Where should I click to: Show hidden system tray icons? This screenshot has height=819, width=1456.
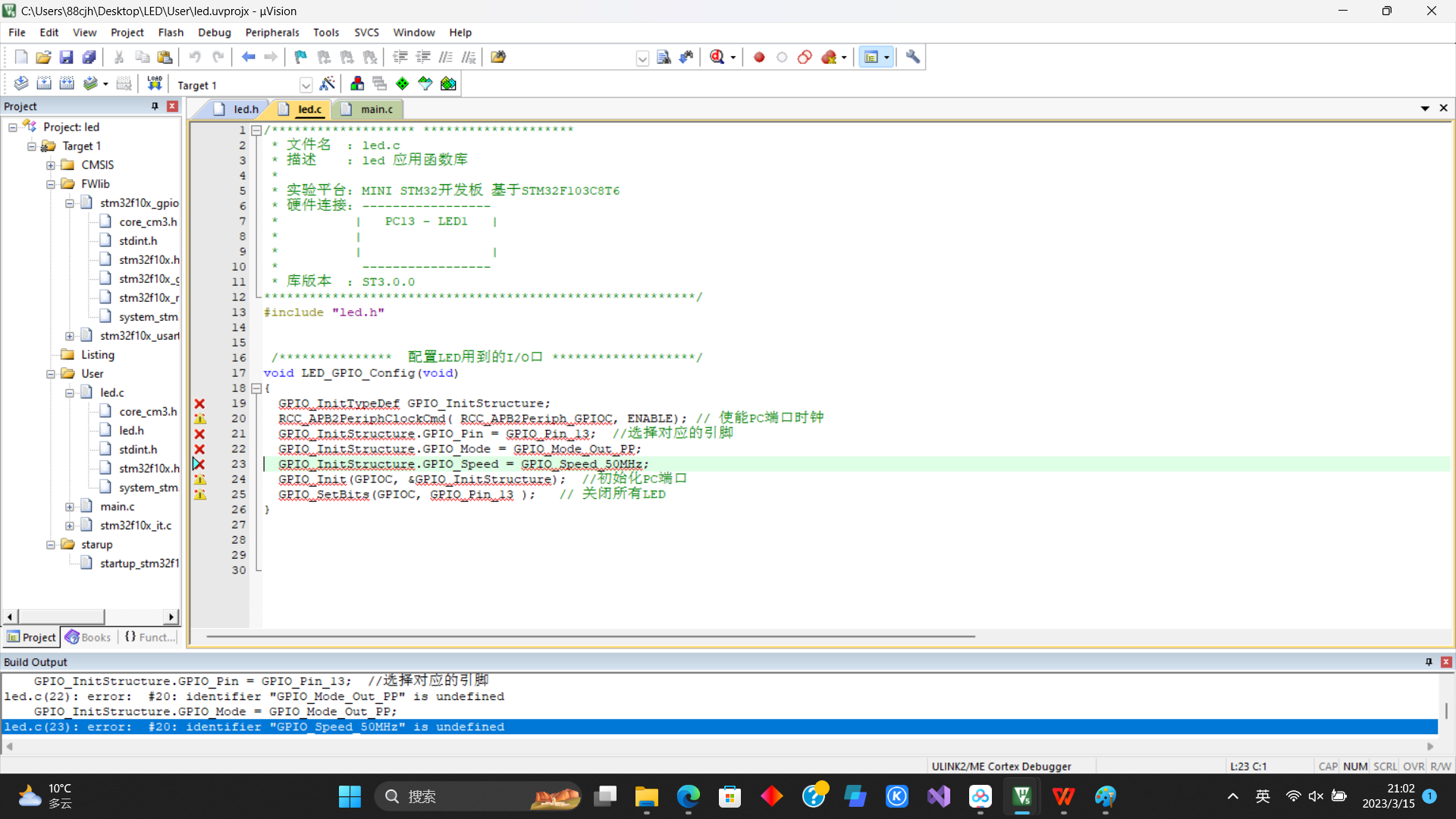pyautogui.click(x=1233, y=796)
